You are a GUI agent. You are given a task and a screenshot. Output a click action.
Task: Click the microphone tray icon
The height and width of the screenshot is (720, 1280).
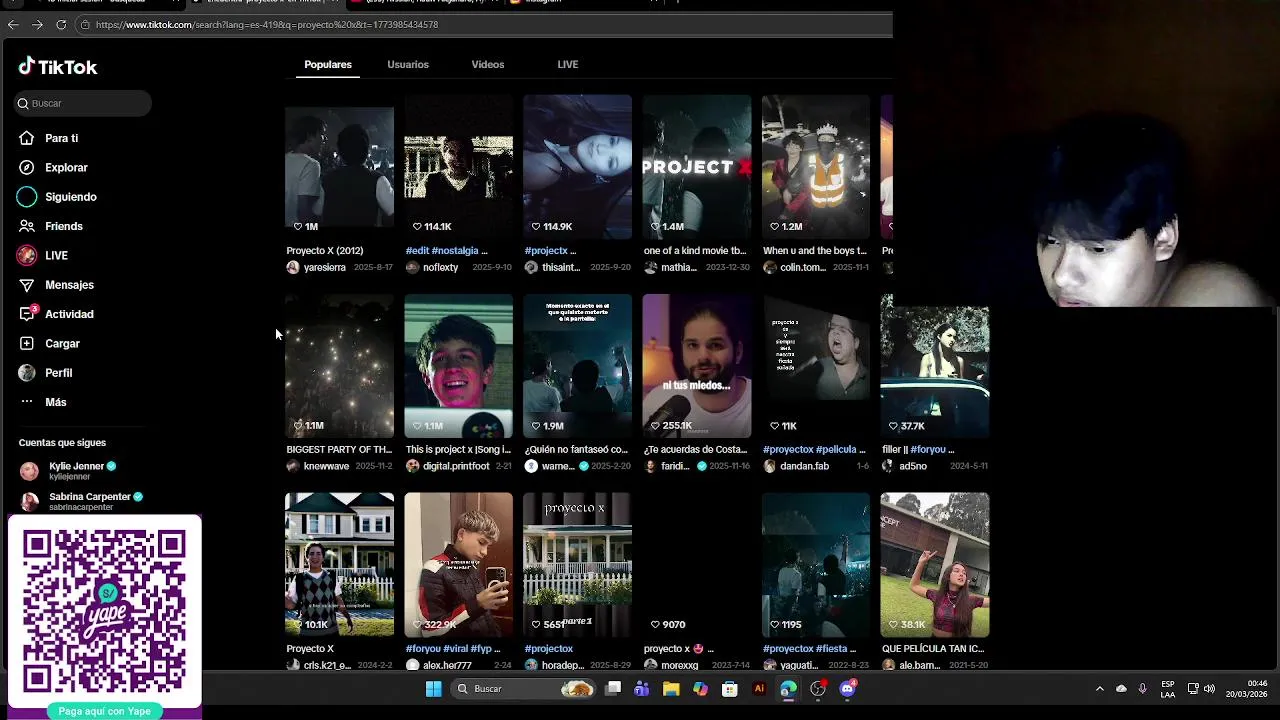tap(1142, 689)
